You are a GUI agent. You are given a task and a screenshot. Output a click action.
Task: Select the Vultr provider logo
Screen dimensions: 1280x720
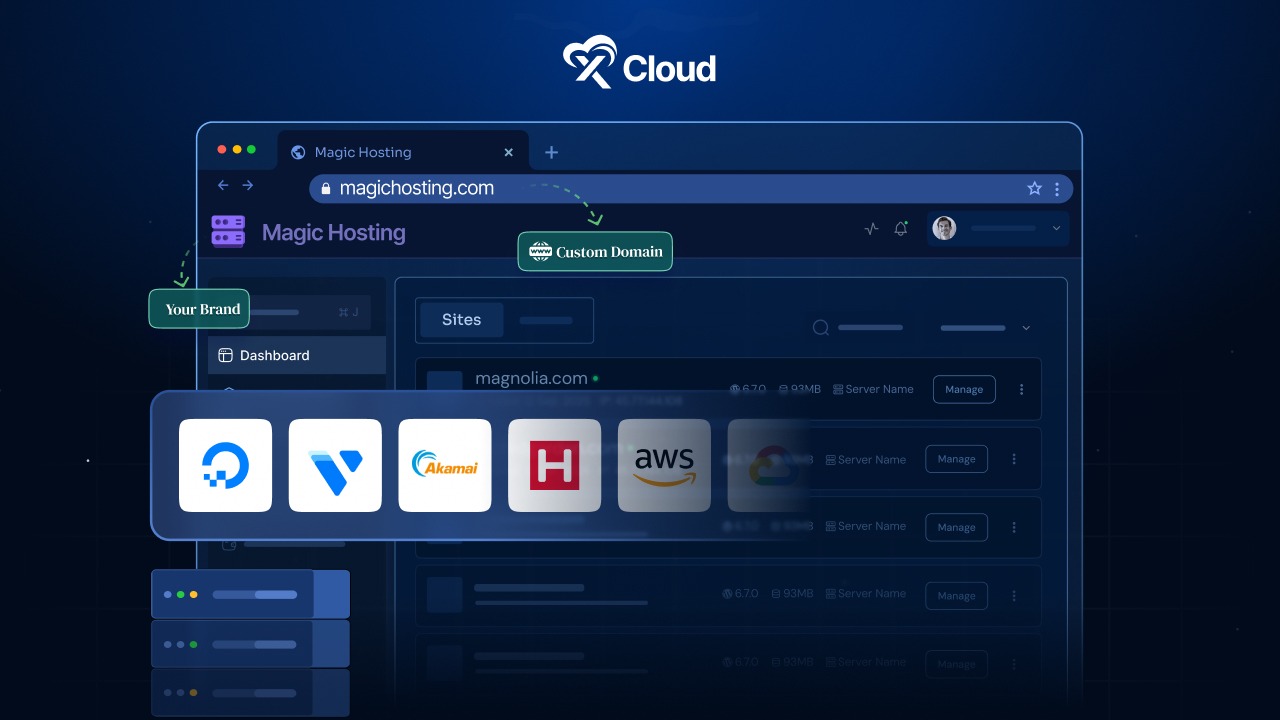coord(335,465)
